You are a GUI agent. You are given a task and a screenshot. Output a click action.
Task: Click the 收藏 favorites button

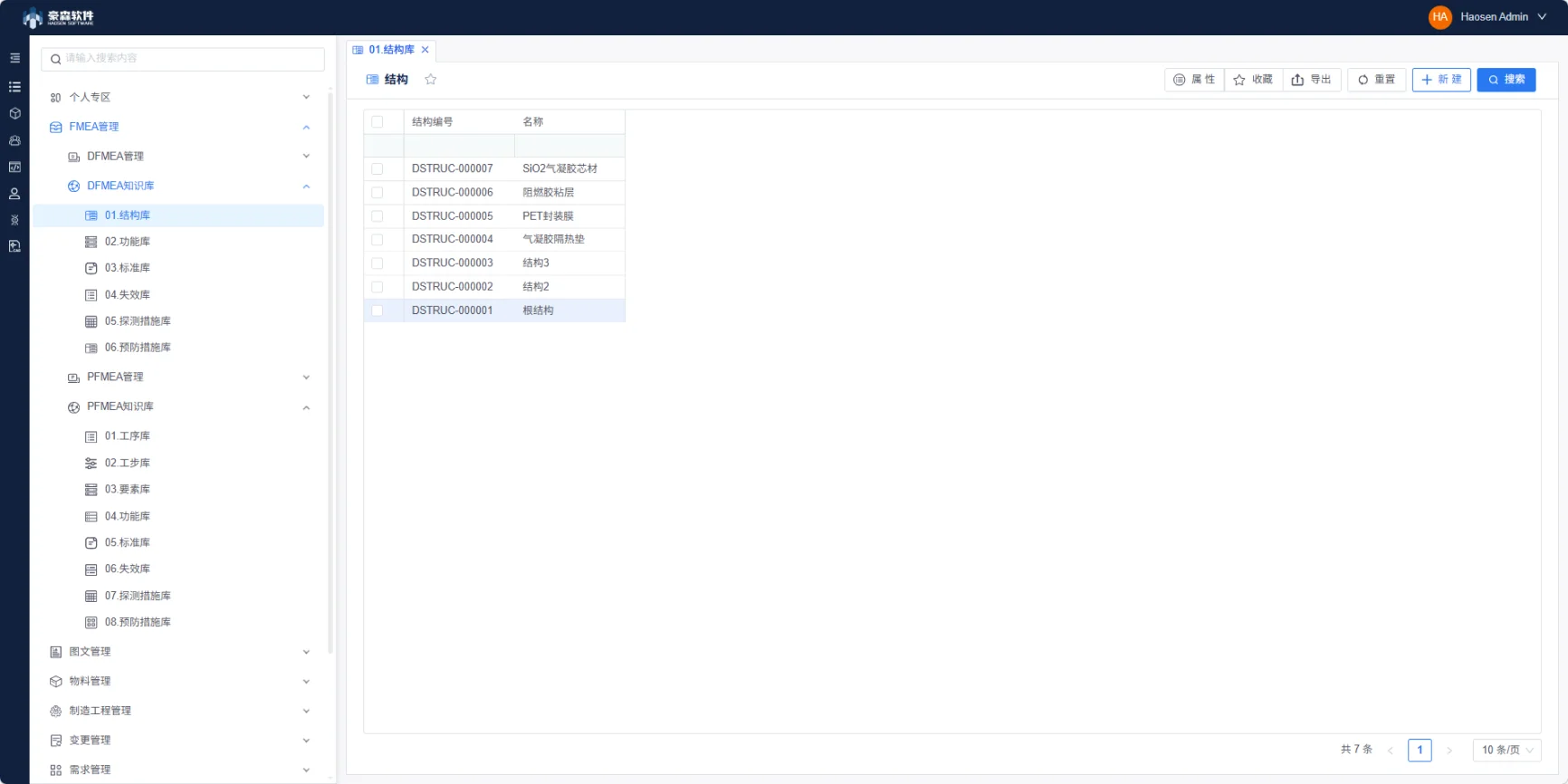pyautogui.click(x=1253, y=80)
